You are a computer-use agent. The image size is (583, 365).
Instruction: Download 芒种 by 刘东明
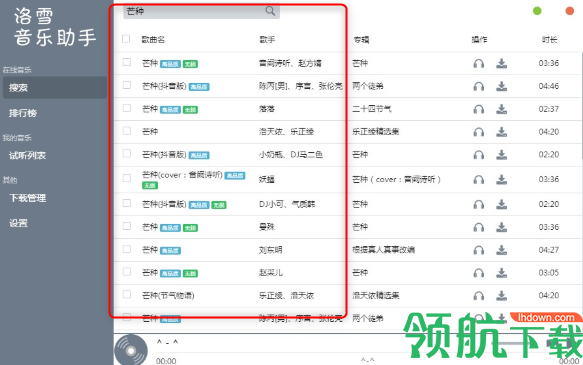(502, 250)
